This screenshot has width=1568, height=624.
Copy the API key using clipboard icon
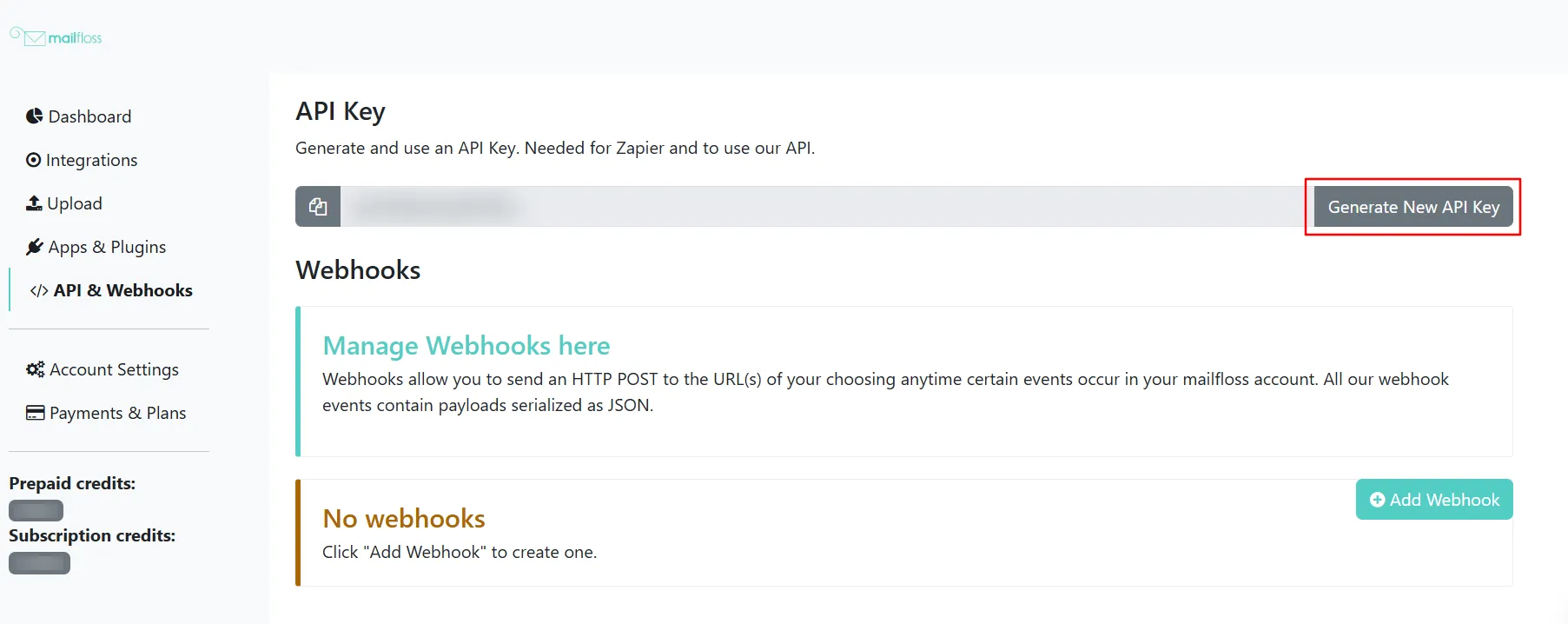point(318,207)
